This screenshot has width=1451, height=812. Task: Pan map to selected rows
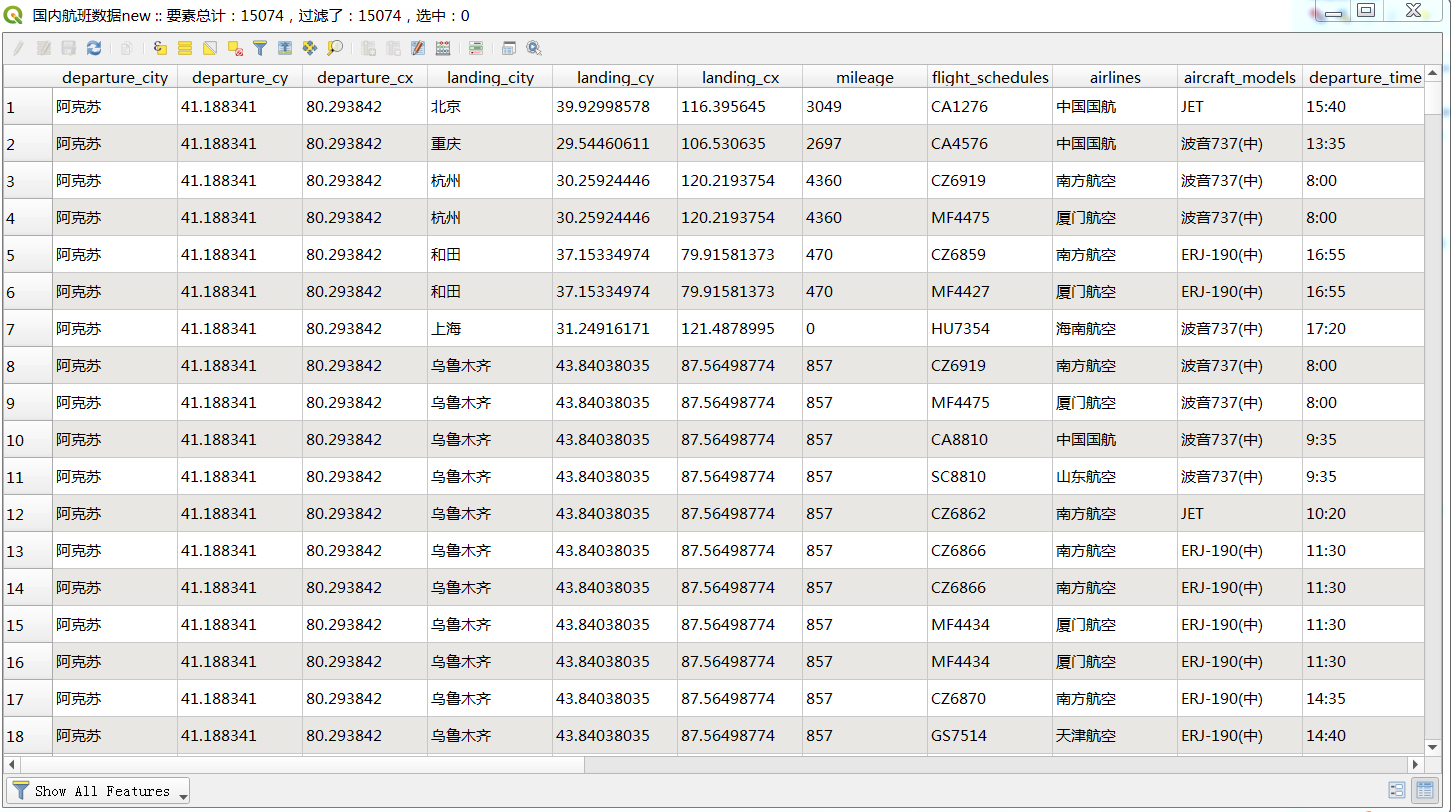pyautogui.click(x=310, y=48)
